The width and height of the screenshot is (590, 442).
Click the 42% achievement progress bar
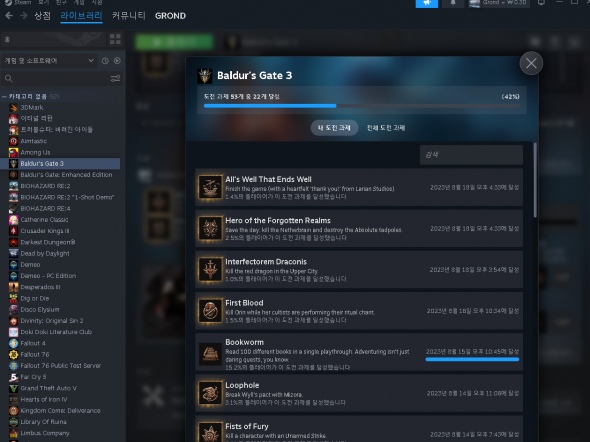click(x=361, y=106)
